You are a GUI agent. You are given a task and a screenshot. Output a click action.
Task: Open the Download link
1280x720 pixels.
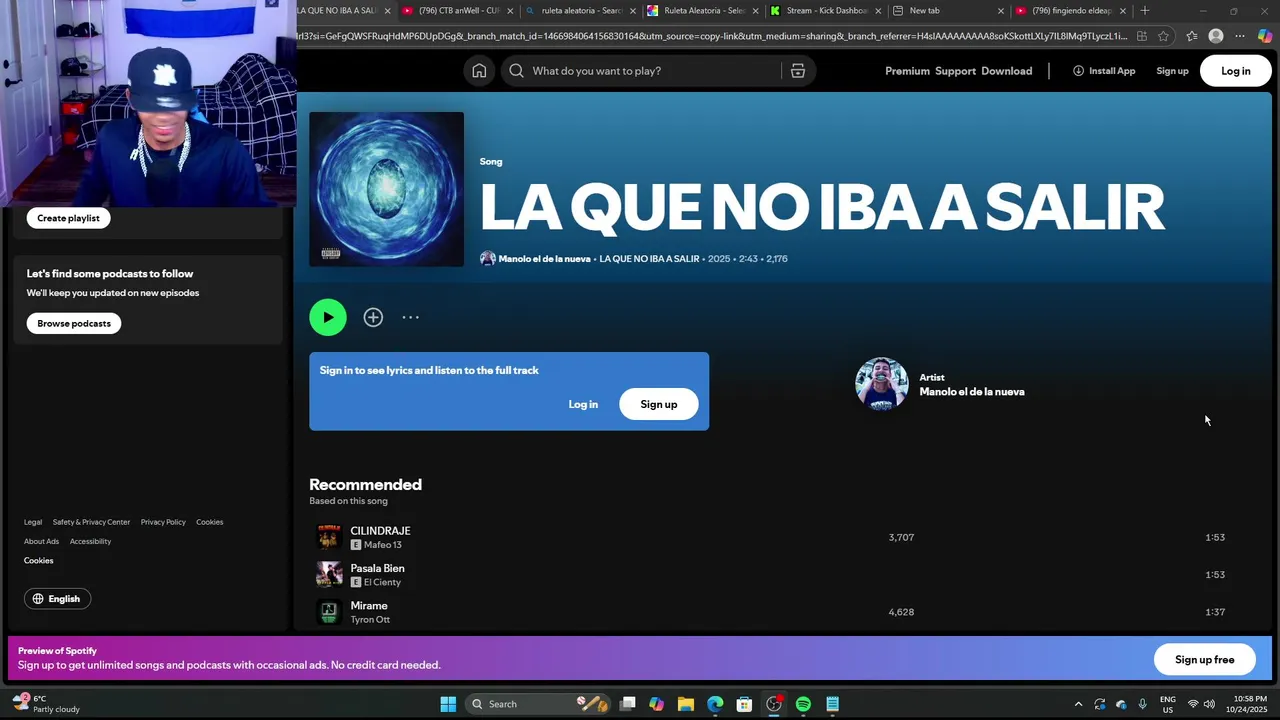pyautogui.click(x=1006, y=71)
